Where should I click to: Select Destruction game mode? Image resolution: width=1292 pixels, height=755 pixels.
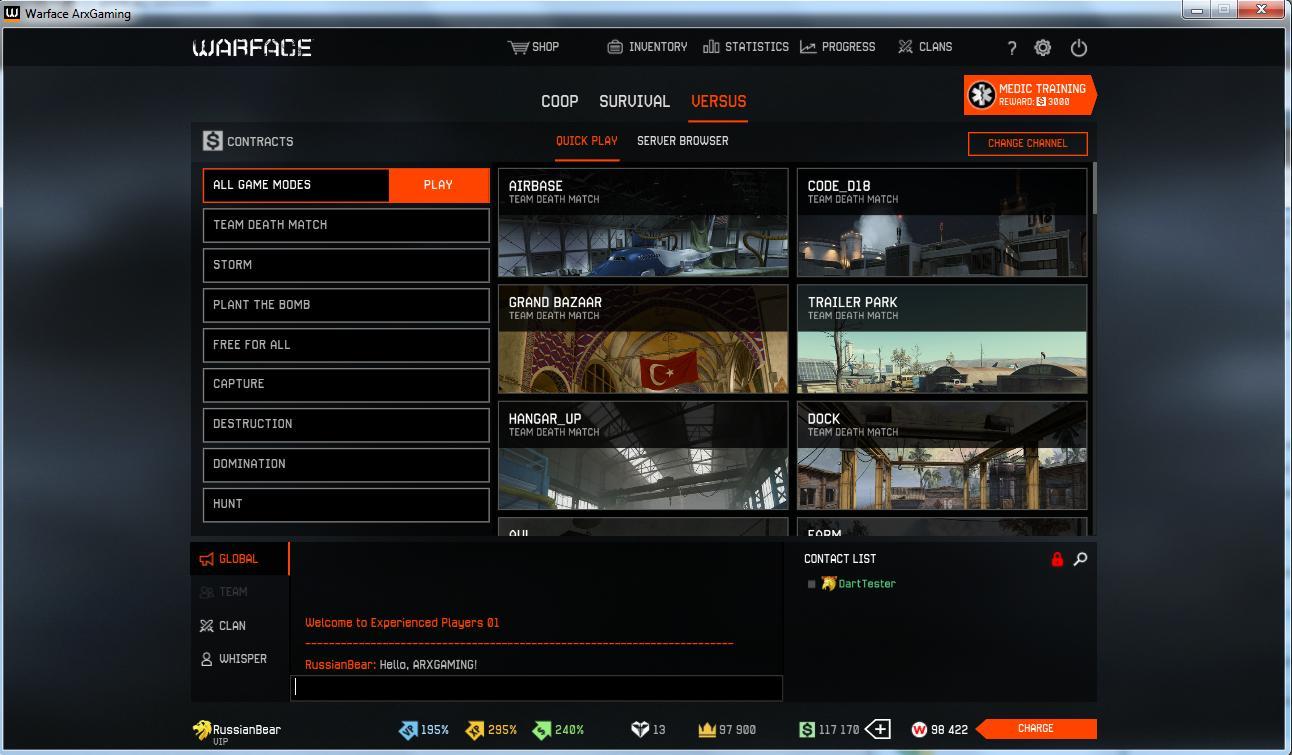[346, 424]
